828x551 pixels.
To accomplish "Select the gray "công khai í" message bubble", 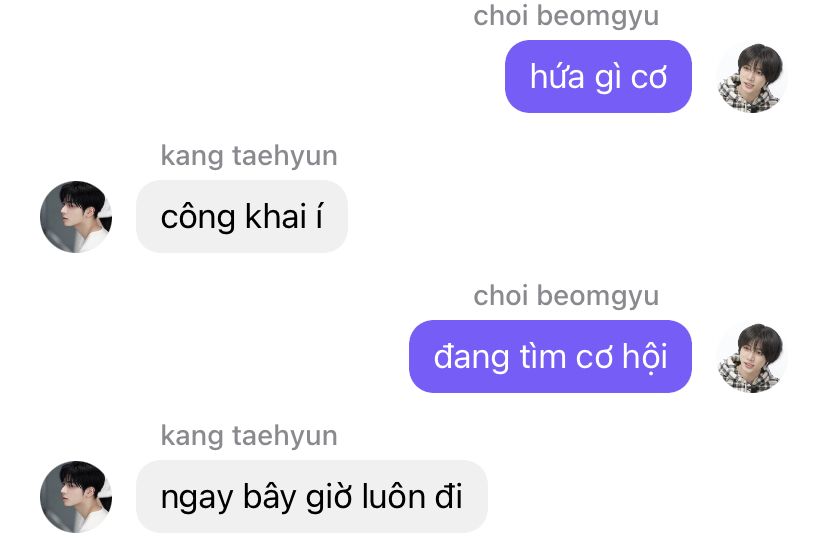I will point(242,217).
